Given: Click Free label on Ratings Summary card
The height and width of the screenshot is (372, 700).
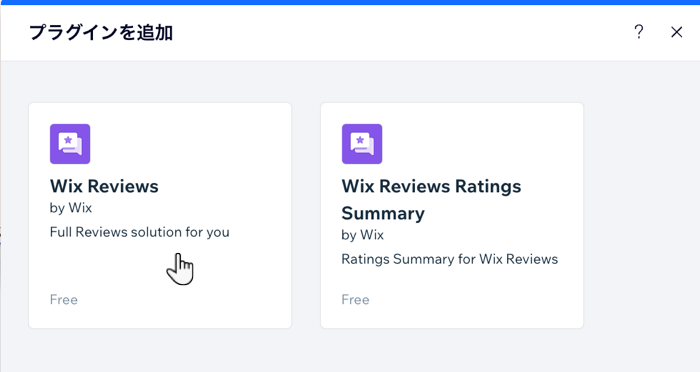Looking at the screenshot, I should (x=355, y=300).
